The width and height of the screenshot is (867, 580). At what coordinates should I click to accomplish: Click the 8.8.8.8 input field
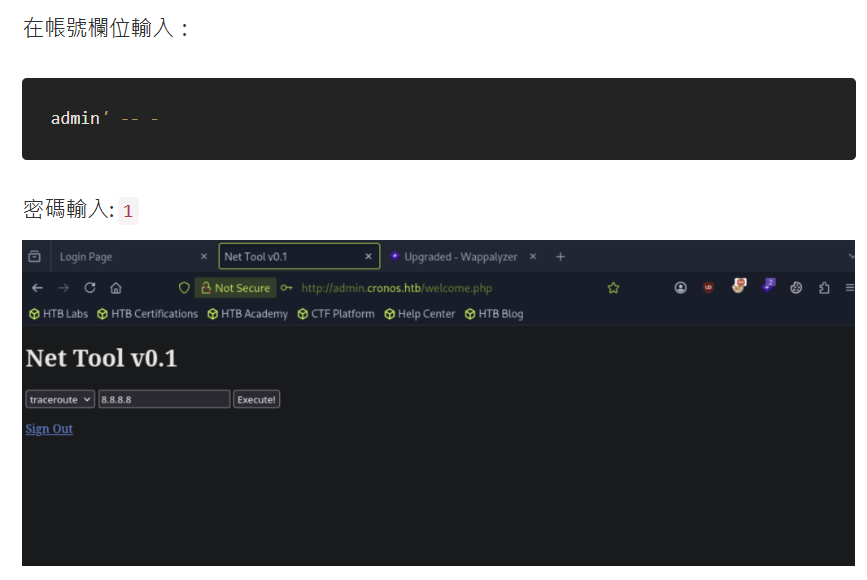(164, 399)
